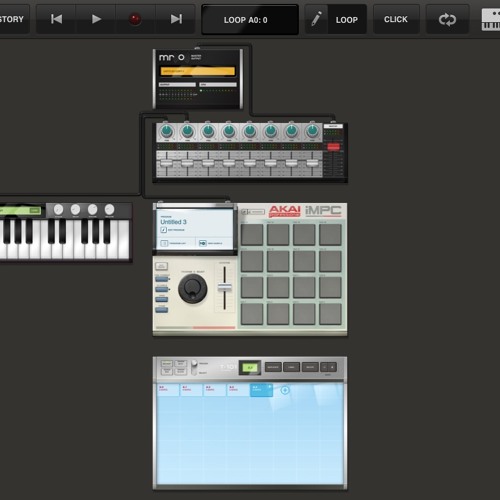
Task: Click the fifth teal knob on the mixer
Action: point(250,131)
